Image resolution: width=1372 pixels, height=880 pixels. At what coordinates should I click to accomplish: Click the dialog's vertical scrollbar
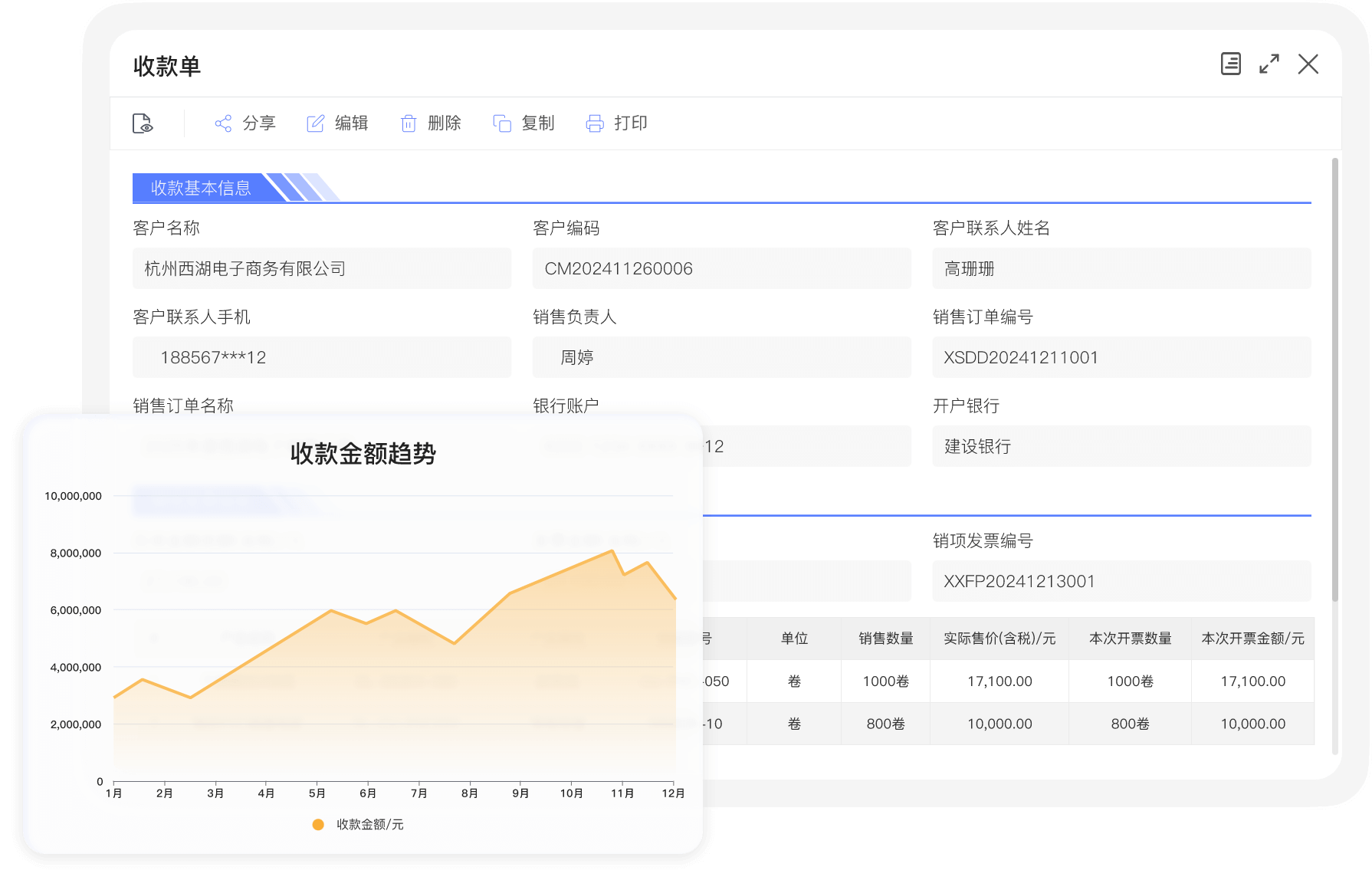(x=1335, y=379)
